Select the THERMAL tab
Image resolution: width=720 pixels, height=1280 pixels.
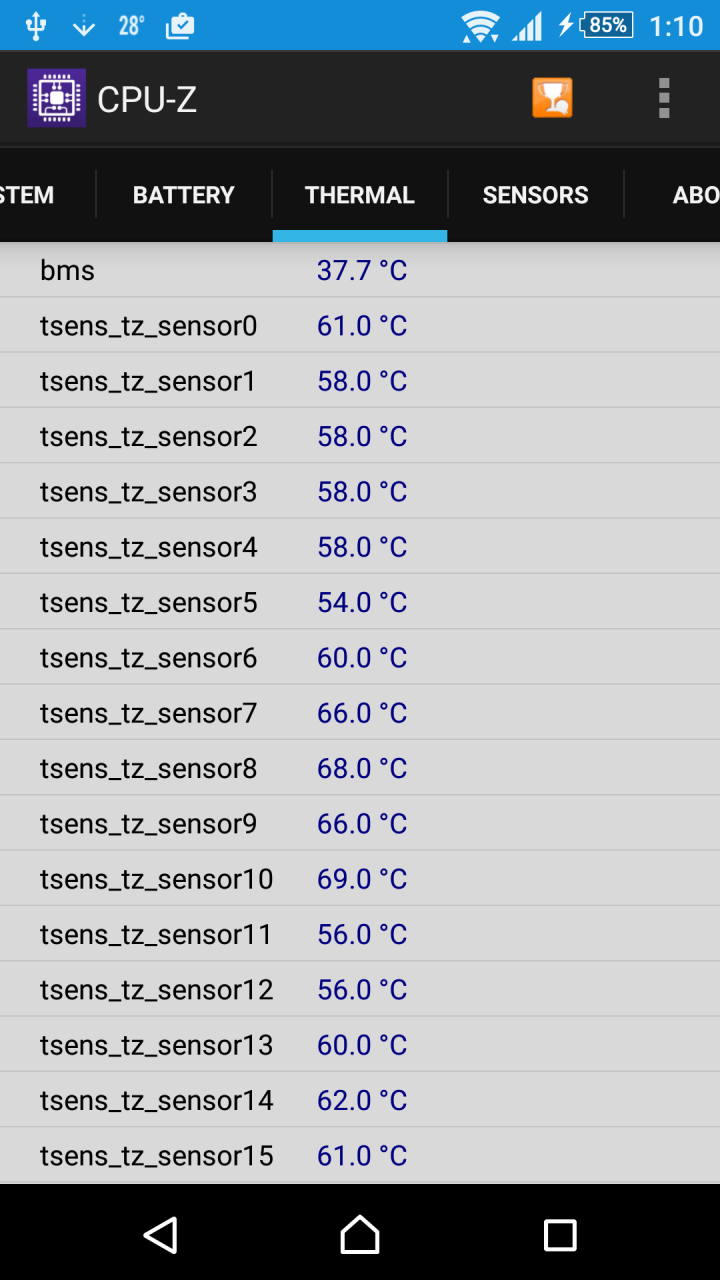(360, 195)
